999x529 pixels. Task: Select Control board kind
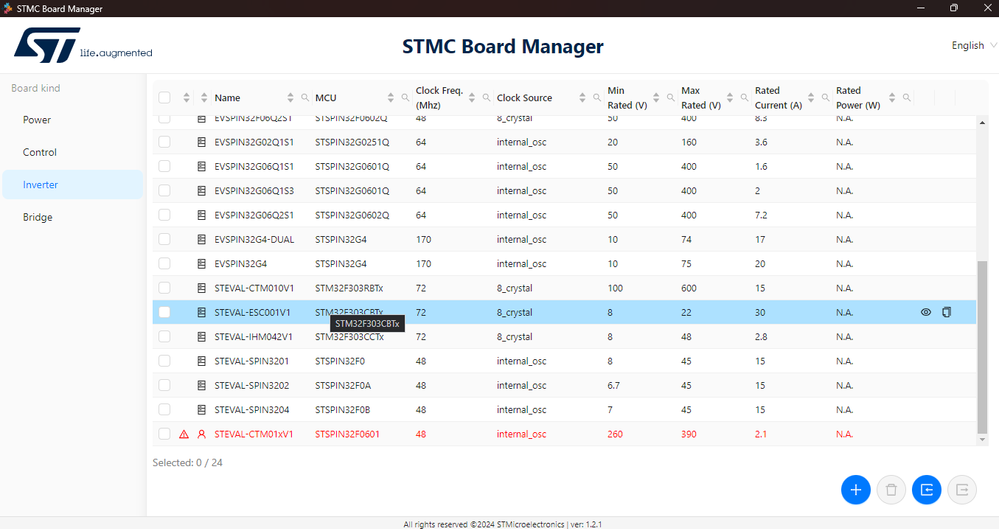(73, 152)
